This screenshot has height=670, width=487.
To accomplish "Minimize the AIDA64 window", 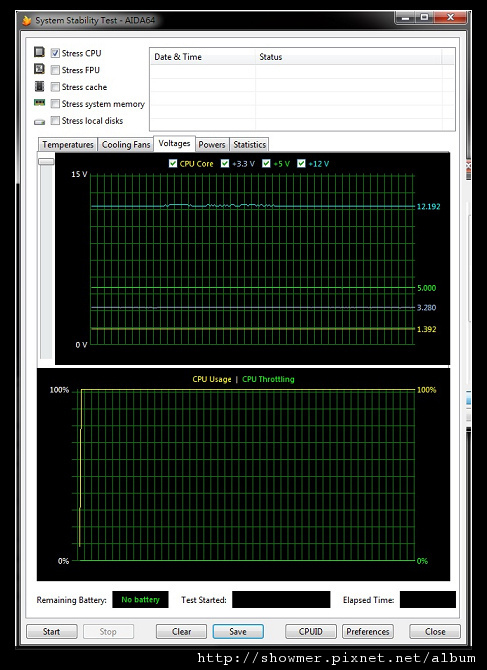I will [x=406, y=18].
